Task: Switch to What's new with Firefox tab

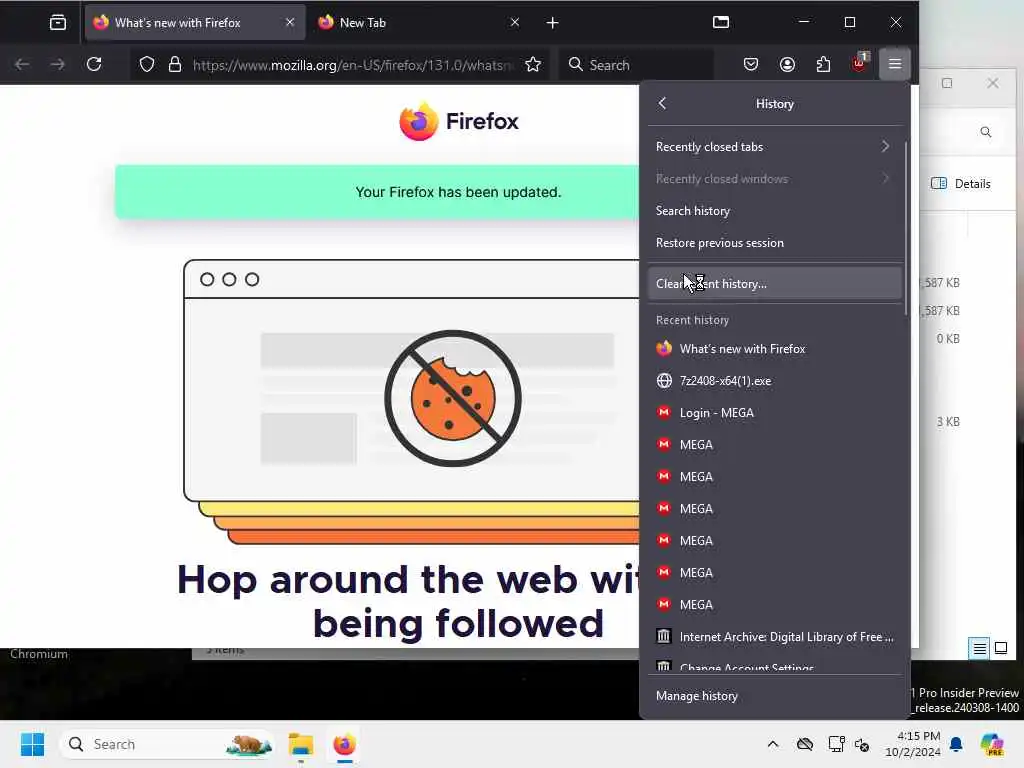Action: (x=195, y=23)
